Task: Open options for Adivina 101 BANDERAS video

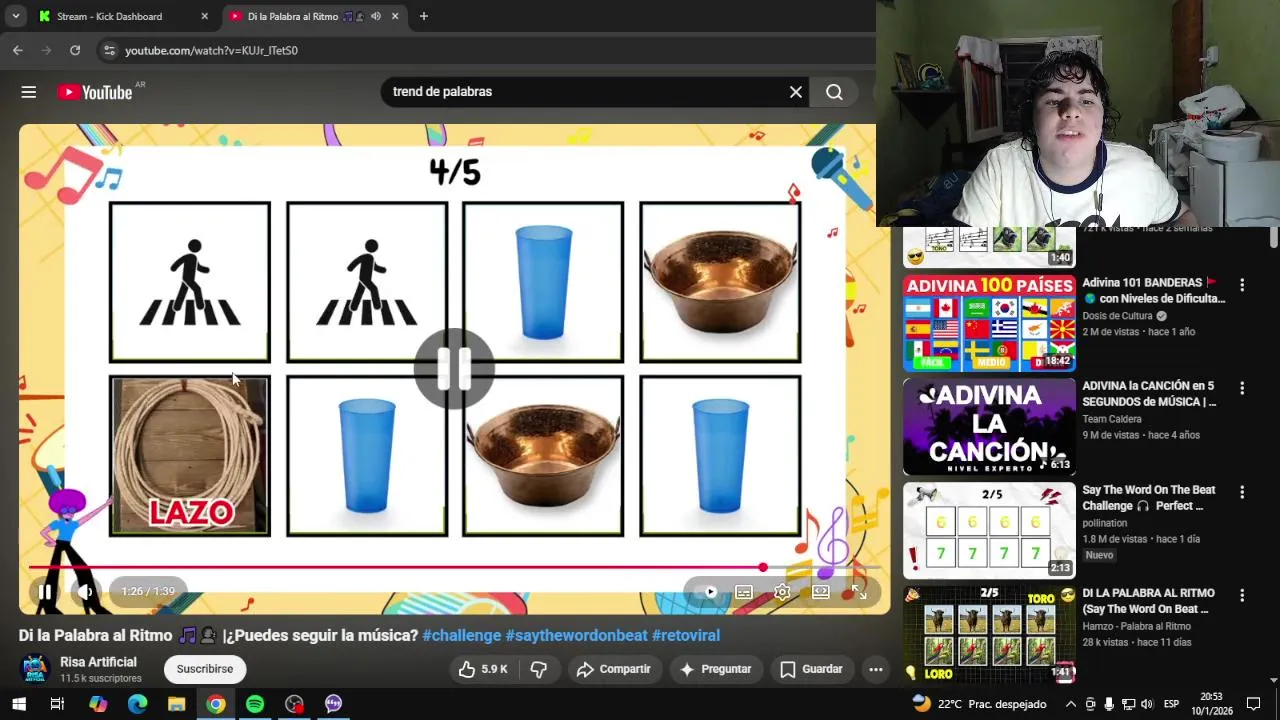Action: 1242,285
